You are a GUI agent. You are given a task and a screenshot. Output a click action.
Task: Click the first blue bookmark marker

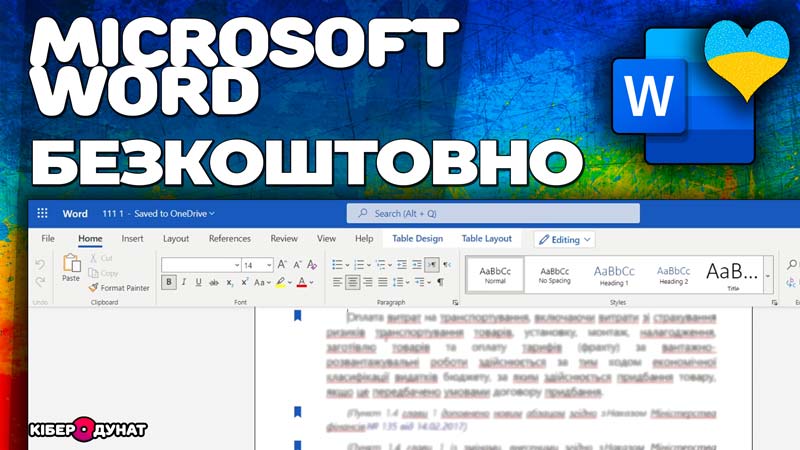tap(297, 316)
